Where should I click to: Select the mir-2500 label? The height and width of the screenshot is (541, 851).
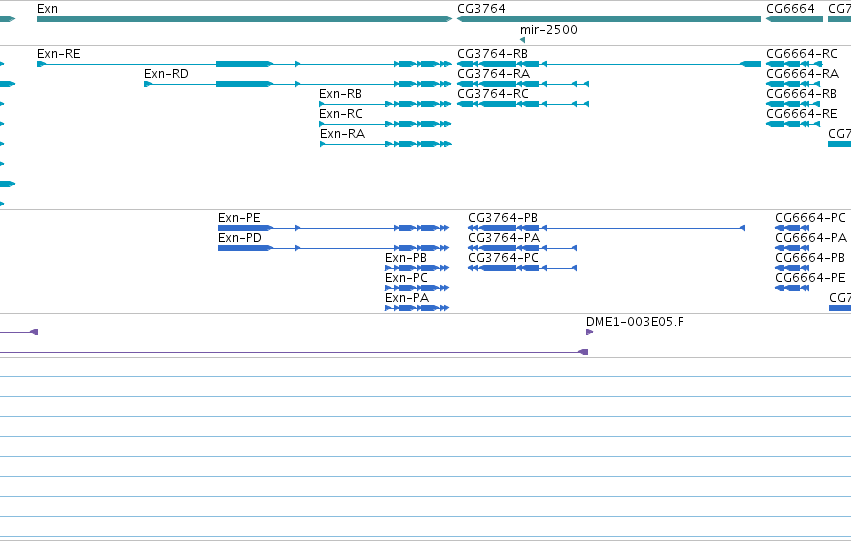pos(549,30)
